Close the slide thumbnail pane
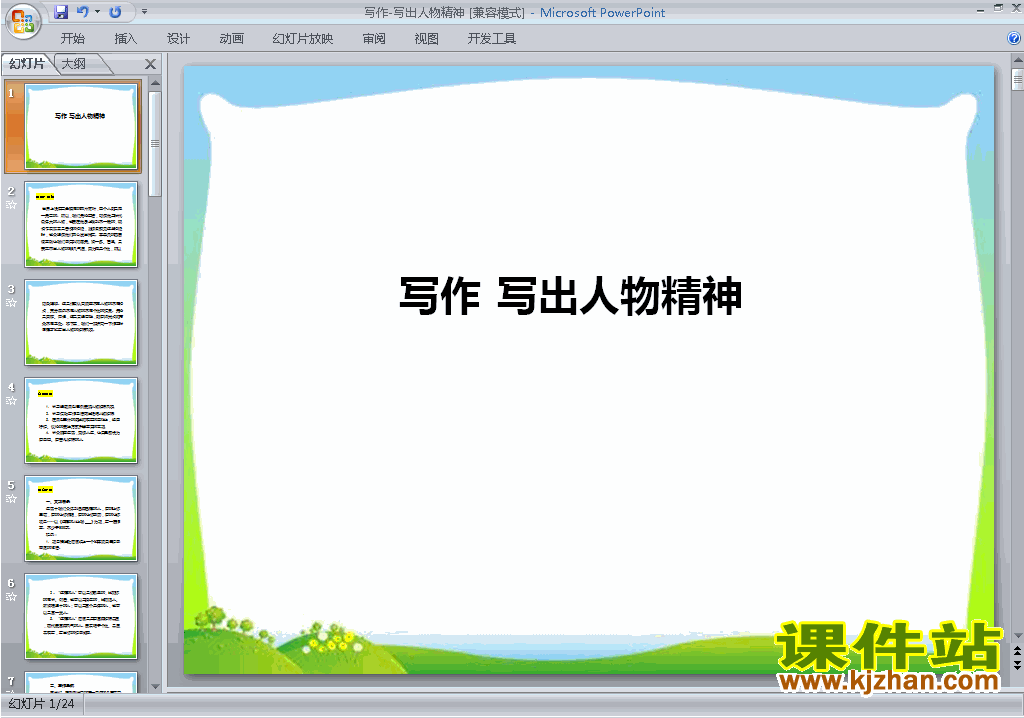The height and width of the screenshot is (718, 1024). (x=150, y=64)
